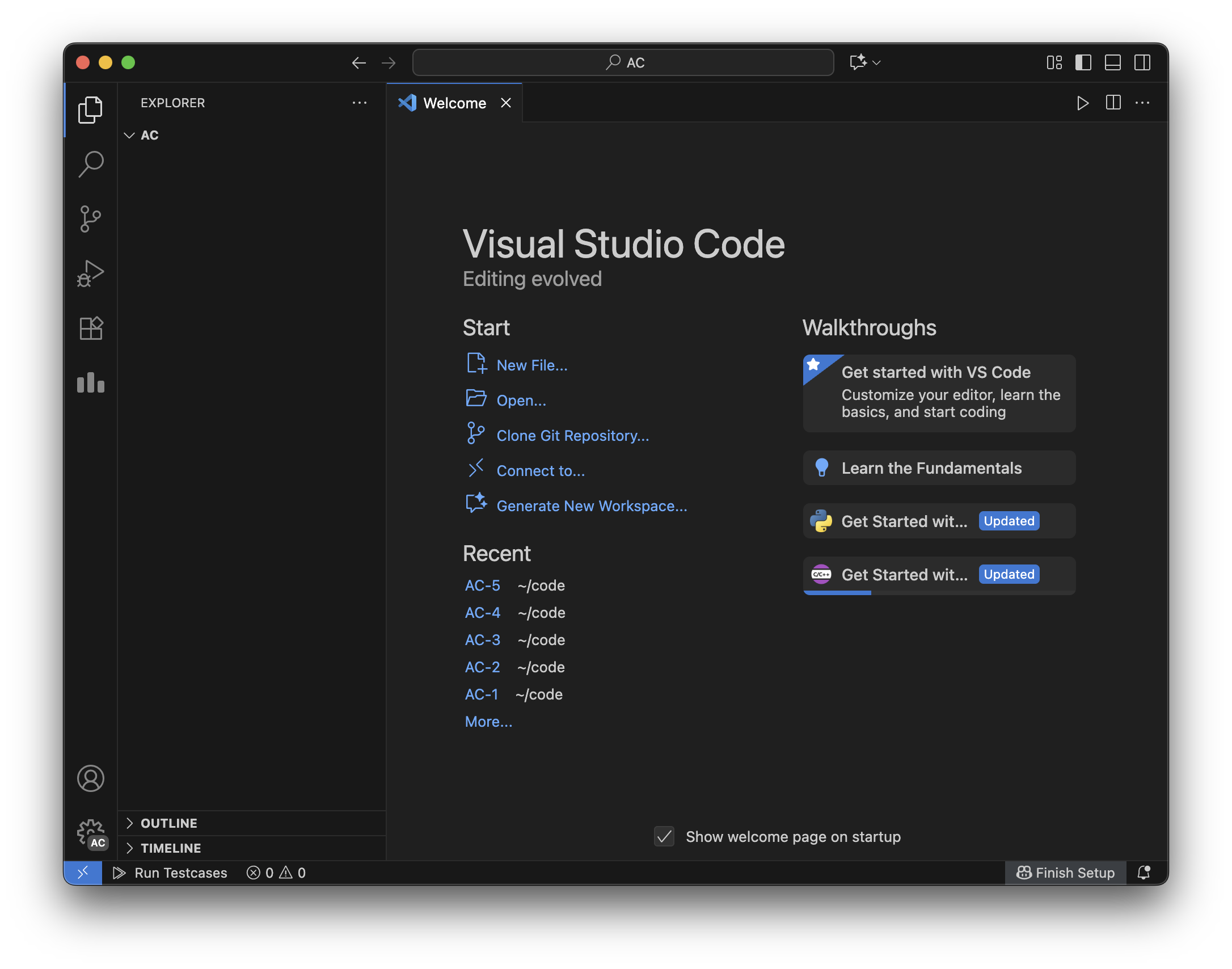Click the notifications bell in status bar
This screenshot has height=969, width=1232.
tap(1144, 873)
